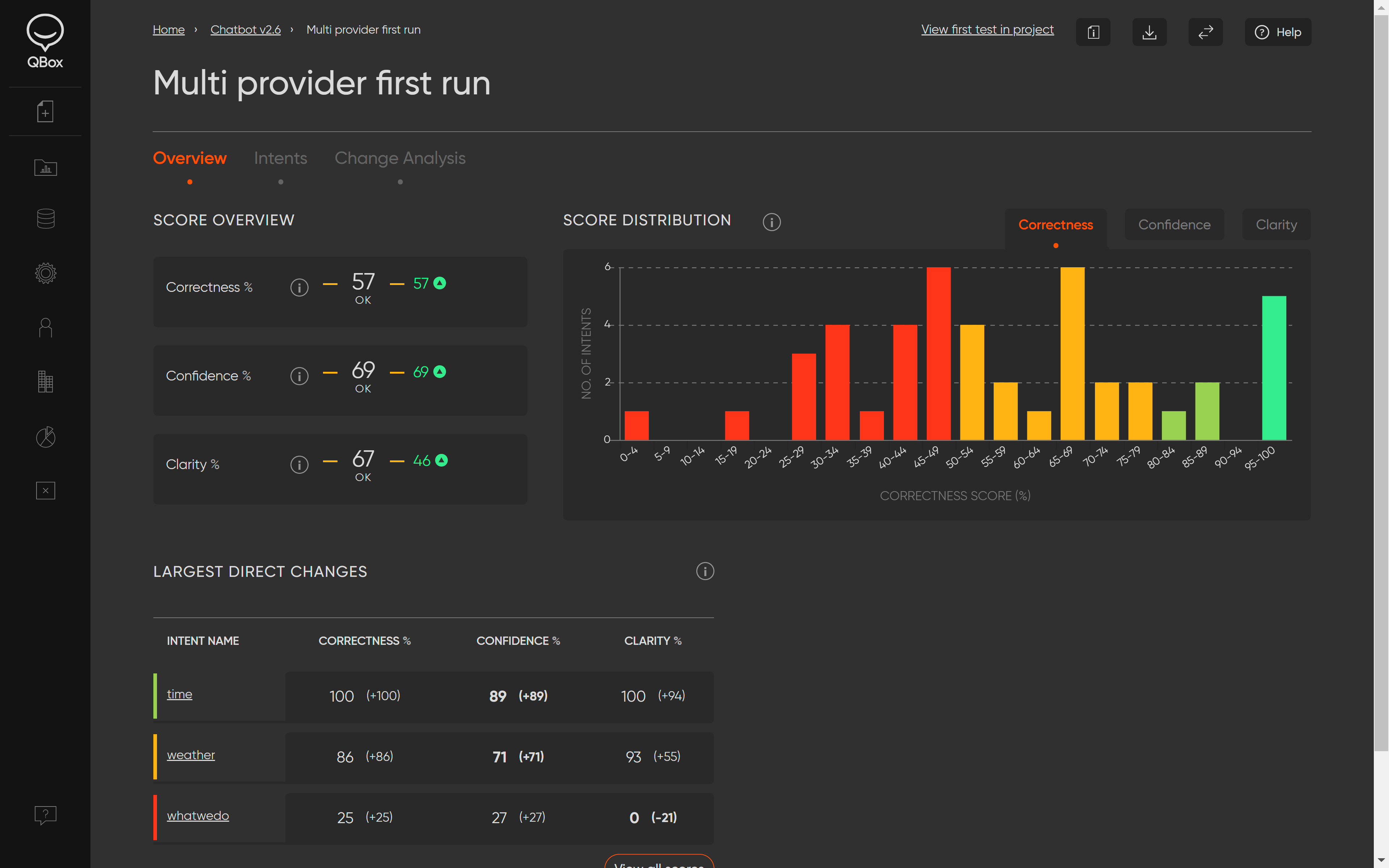Image resolution: width=1389 pixels, height=868 pixels.
Task: Open the feedback question bubble icon in sidebar
Action: click(45, 814)
